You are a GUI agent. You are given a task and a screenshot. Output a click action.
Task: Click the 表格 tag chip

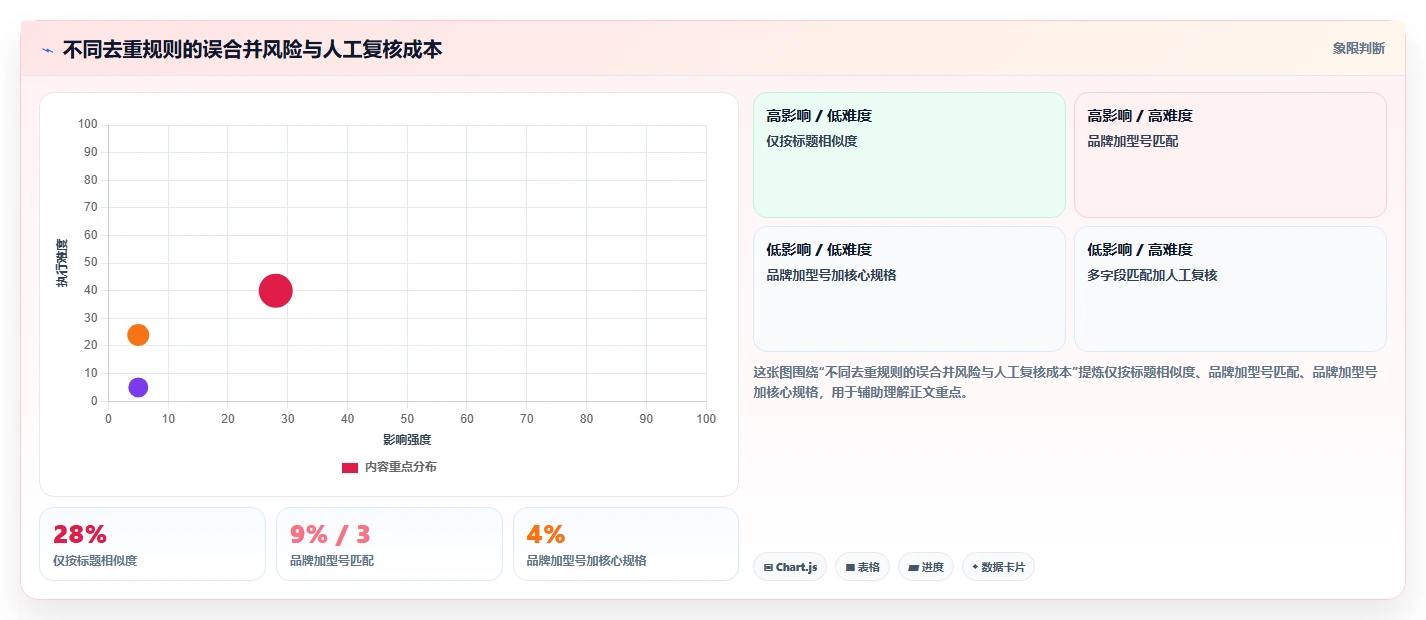pyautogui.click(x=862, y=567)
